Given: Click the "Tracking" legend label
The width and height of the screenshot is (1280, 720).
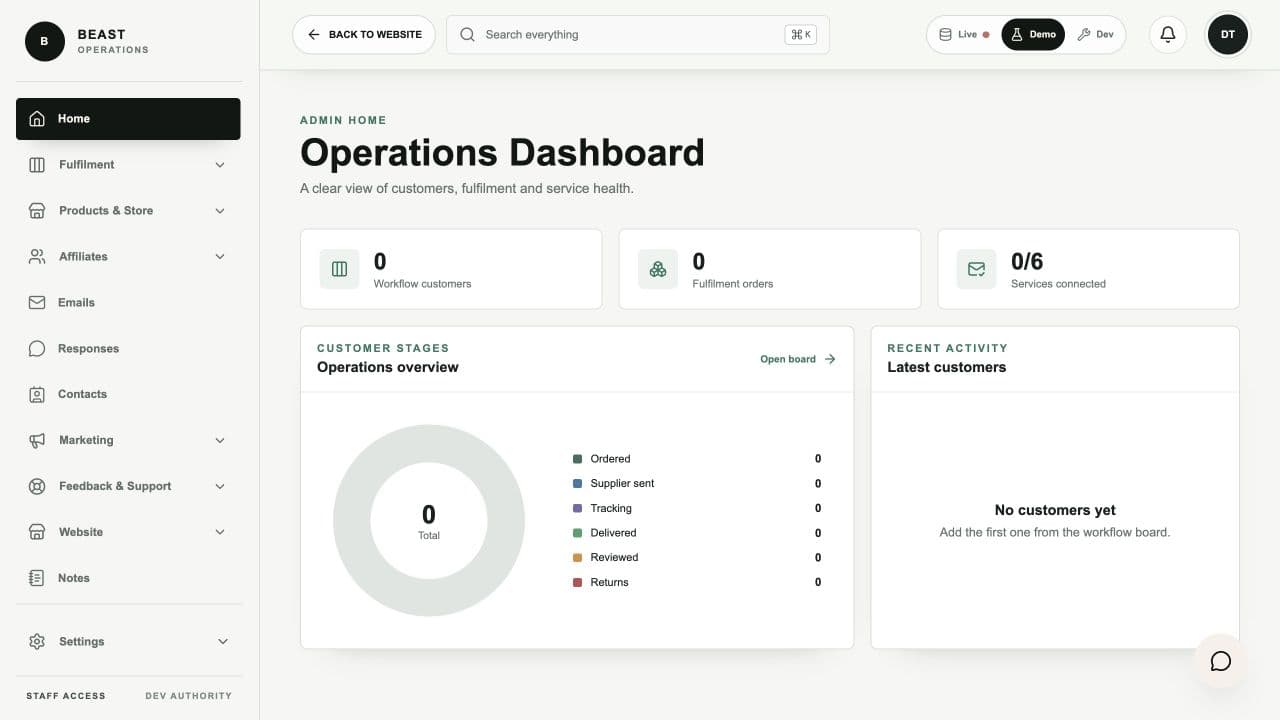Looking at the screenshot, I should coord(611,509).
